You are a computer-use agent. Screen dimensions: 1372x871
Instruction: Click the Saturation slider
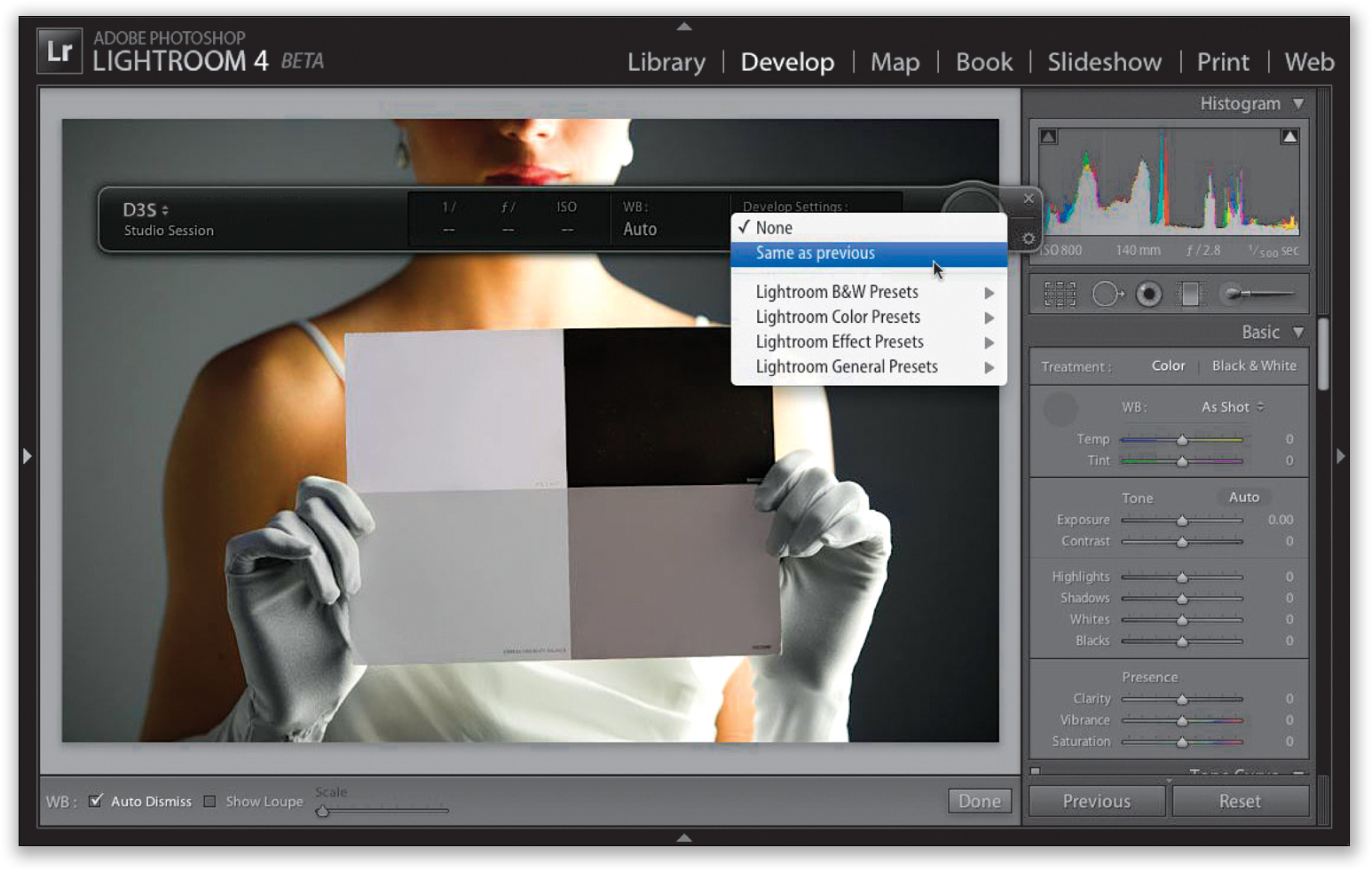coord(1182,742)
